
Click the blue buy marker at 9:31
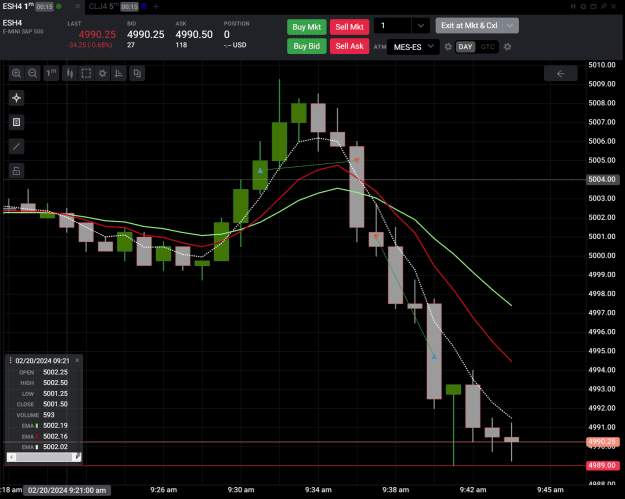[x=260, y=171]
